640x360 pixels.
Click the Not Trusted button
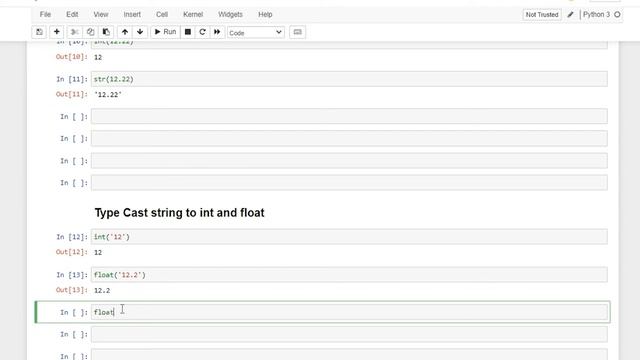click(x=542, y=15)
